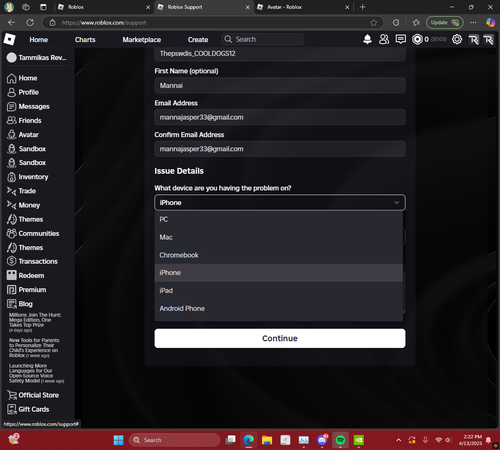
Task: Toggle the device dropdown showing iPhone
Action: click(x=280, y=203)
